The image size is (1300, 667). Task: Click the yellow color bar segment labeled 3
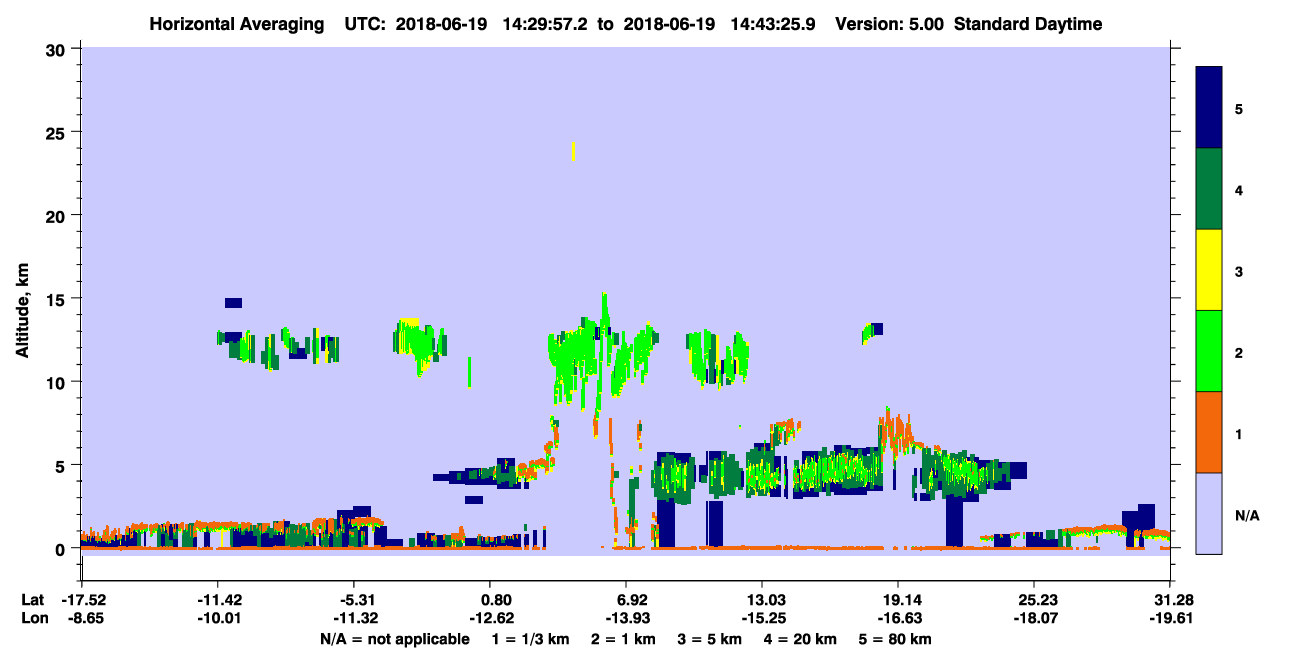pyautogui.click(x=1209, y=270)
